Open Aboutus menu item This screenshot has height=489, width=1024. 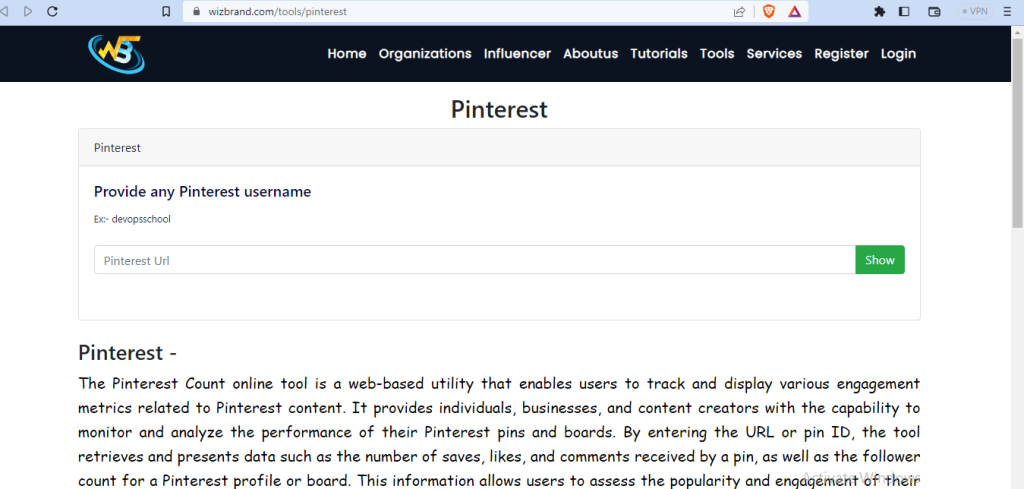590,54
